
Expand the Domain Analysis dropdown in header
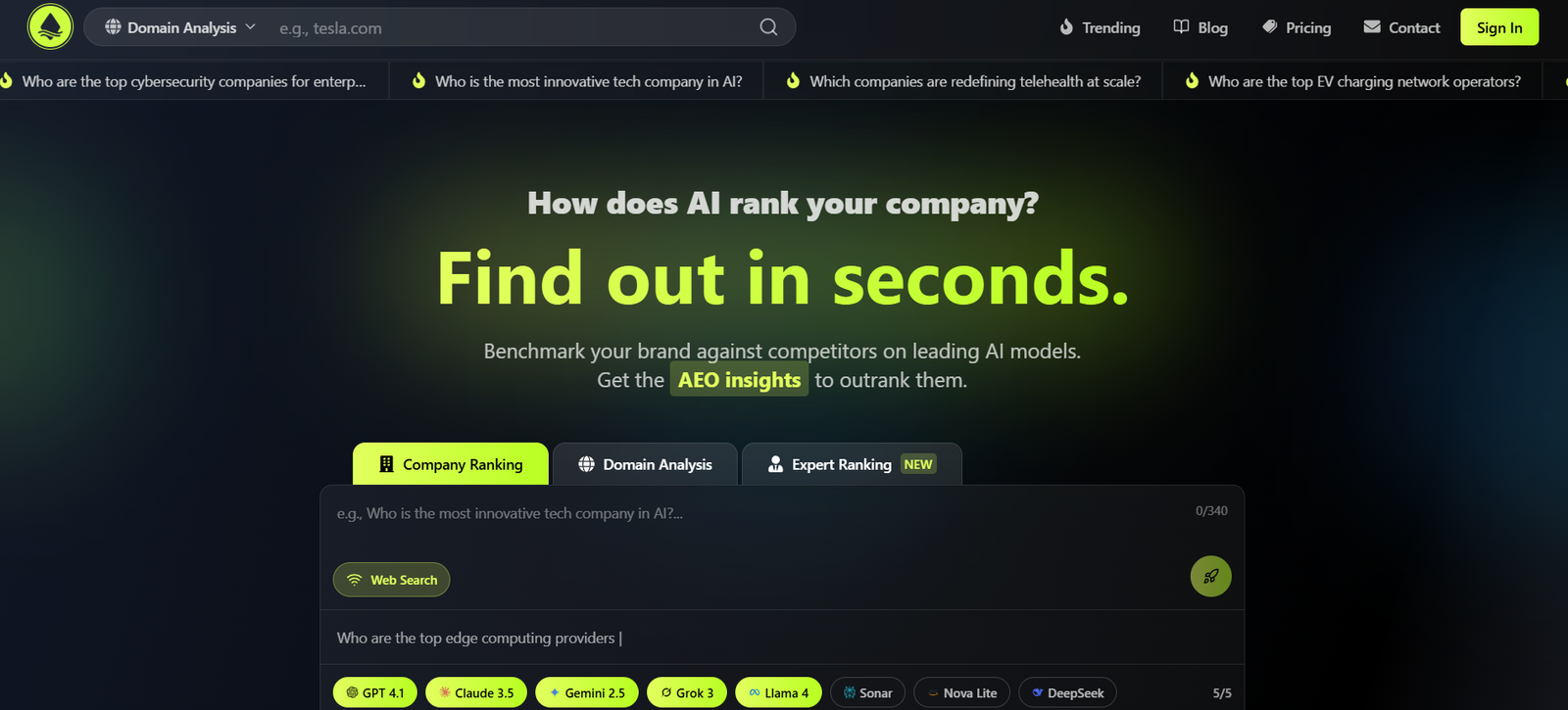(x=180, y=27)
